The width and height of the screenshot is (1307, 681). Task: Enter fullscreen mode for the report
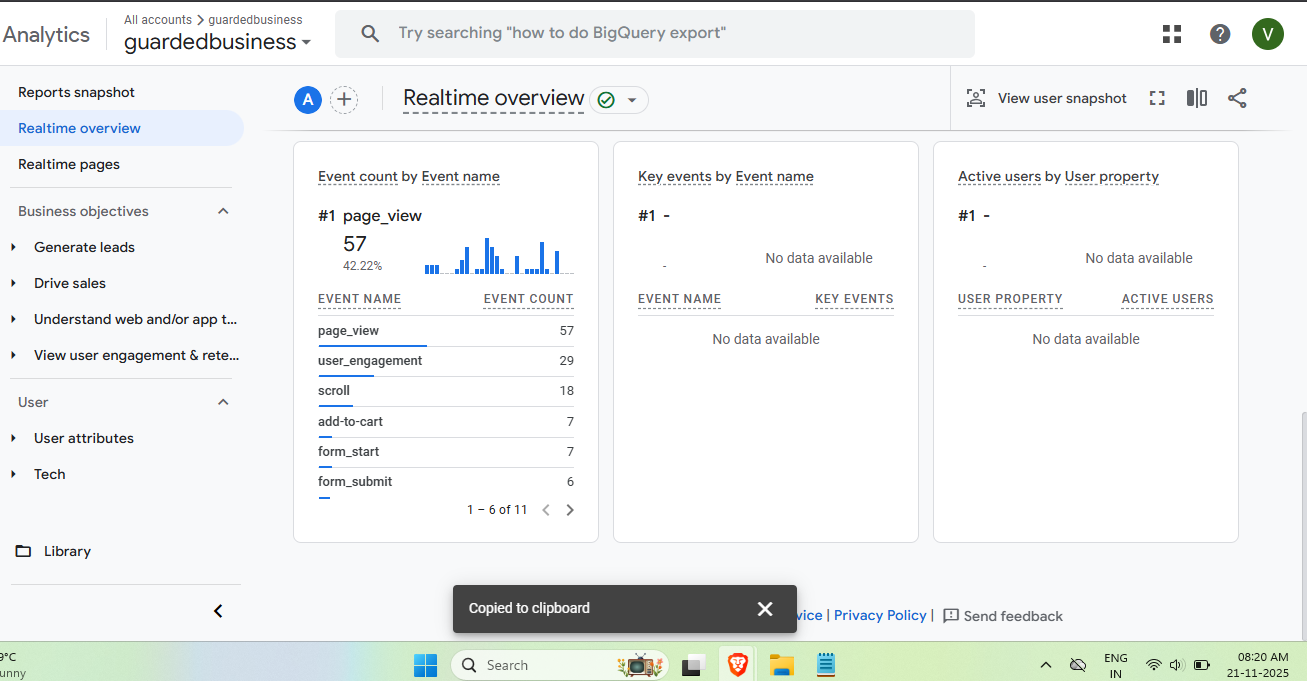point(1157,98)
